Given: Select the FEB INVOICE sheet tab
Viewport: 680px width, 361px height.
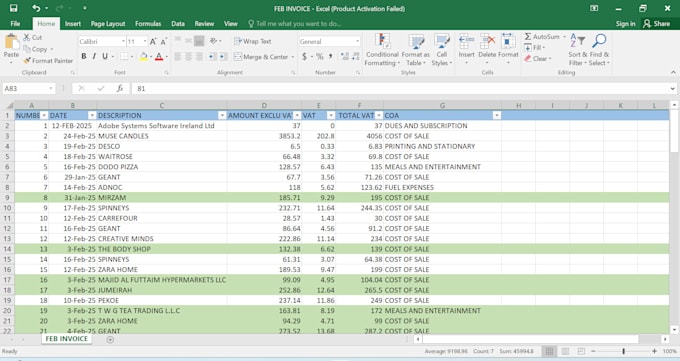Looking at the screenshot, I should pos(66,338).
